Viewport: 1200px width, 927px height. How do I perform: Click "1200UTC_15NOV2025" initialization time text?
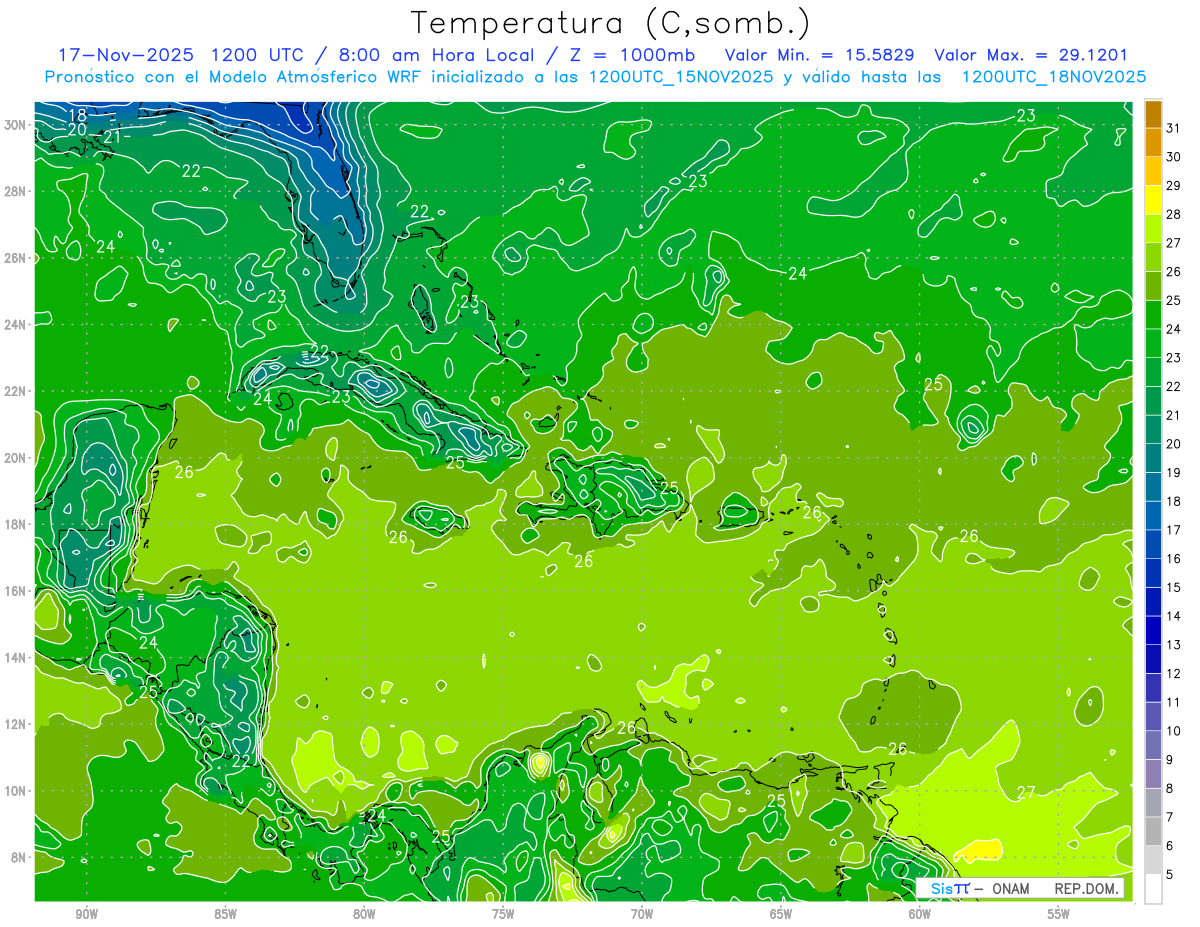(x=680, y=77)
